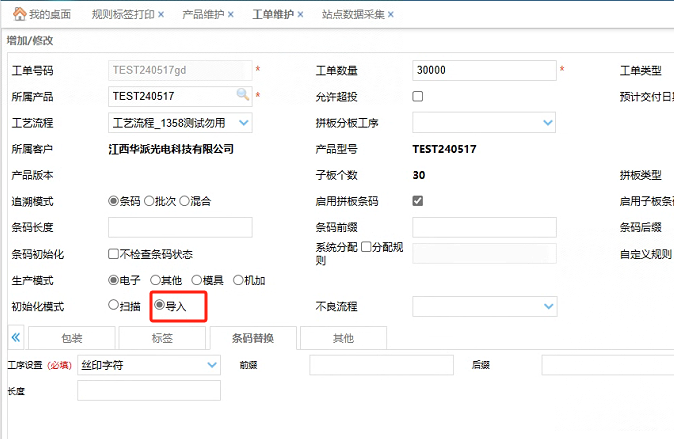Close the 工单维护 tab
Image resolution: width=674 pixels, height=439 pixels.
(x=304, y=15)
